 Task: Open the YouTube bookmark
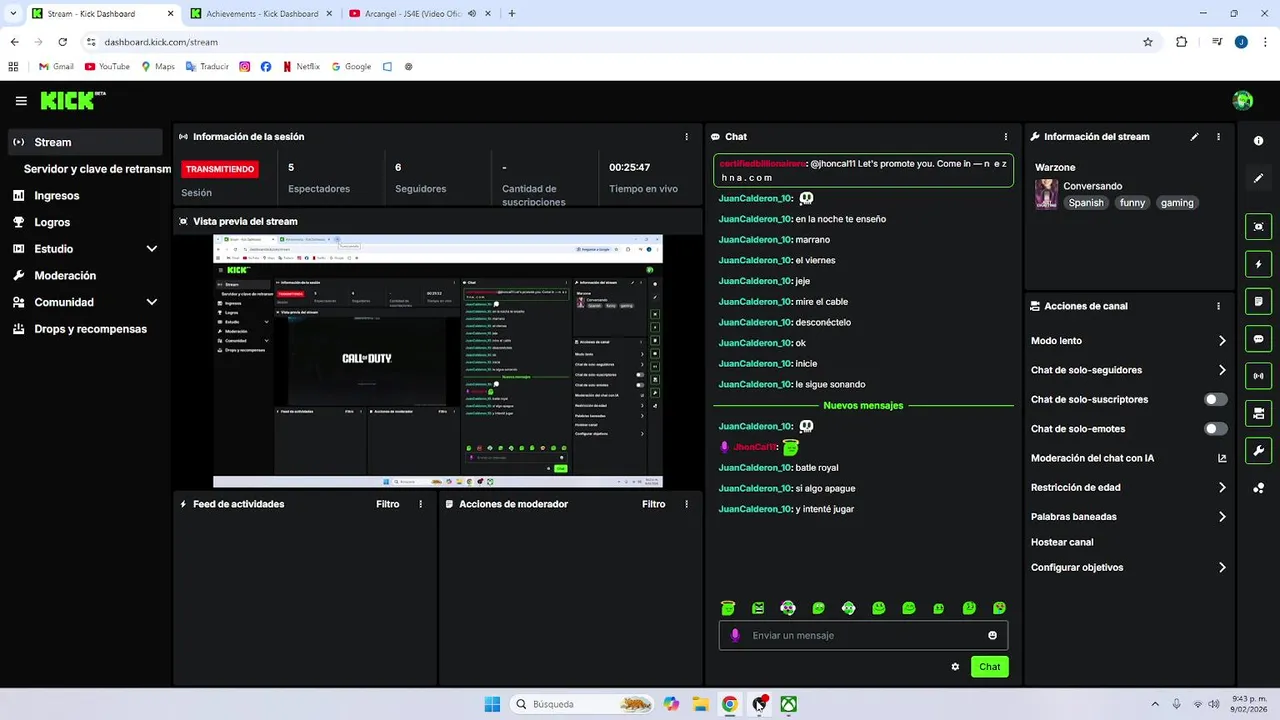pos(107,67)
